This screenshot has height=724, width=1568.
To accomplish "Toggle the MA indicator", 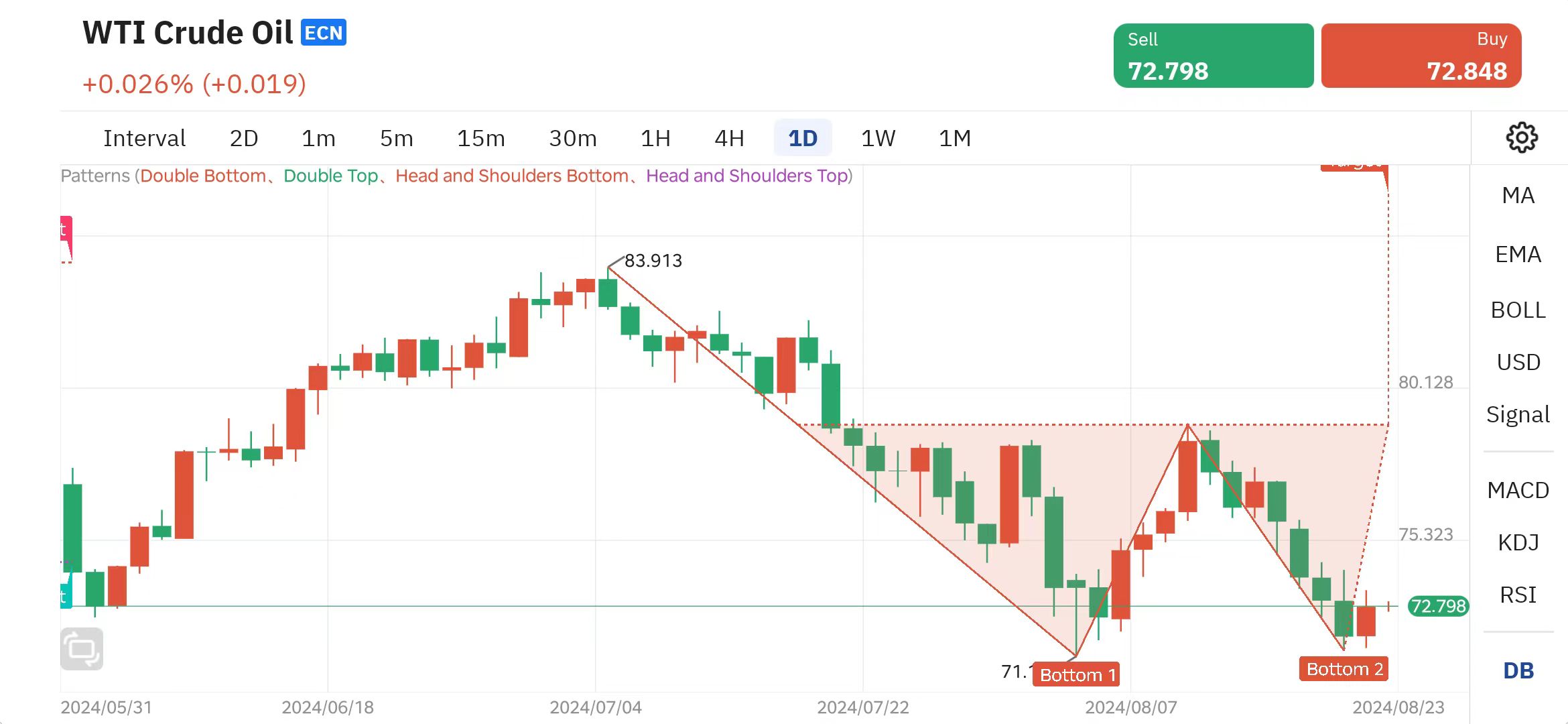I will (1518, 195).
